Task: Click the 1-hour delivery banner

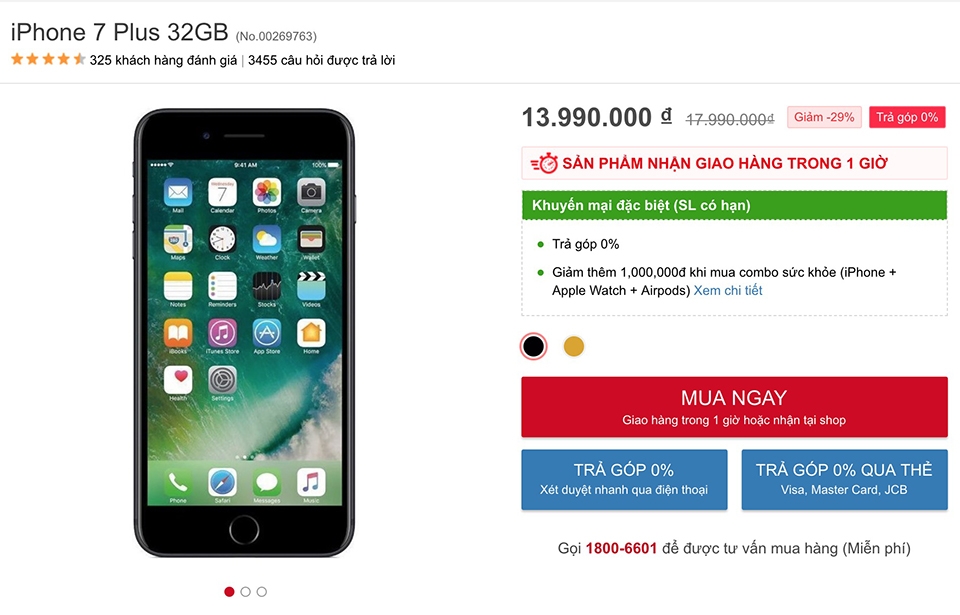Action: (x=734, y=164)
